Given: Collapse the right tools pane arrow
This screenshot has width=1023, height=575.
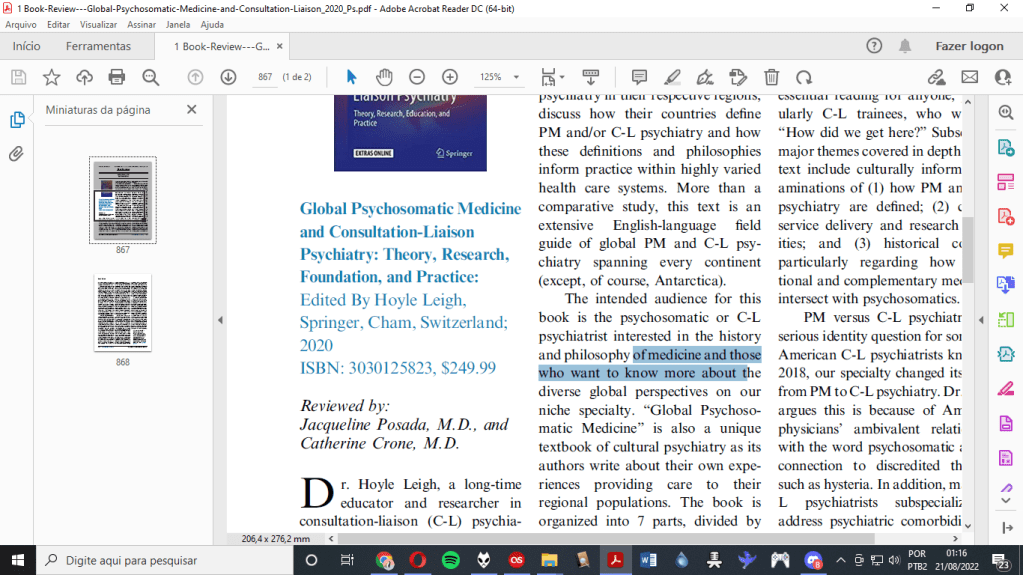Looking at the screenshot, I should click(x=980, y=320).
